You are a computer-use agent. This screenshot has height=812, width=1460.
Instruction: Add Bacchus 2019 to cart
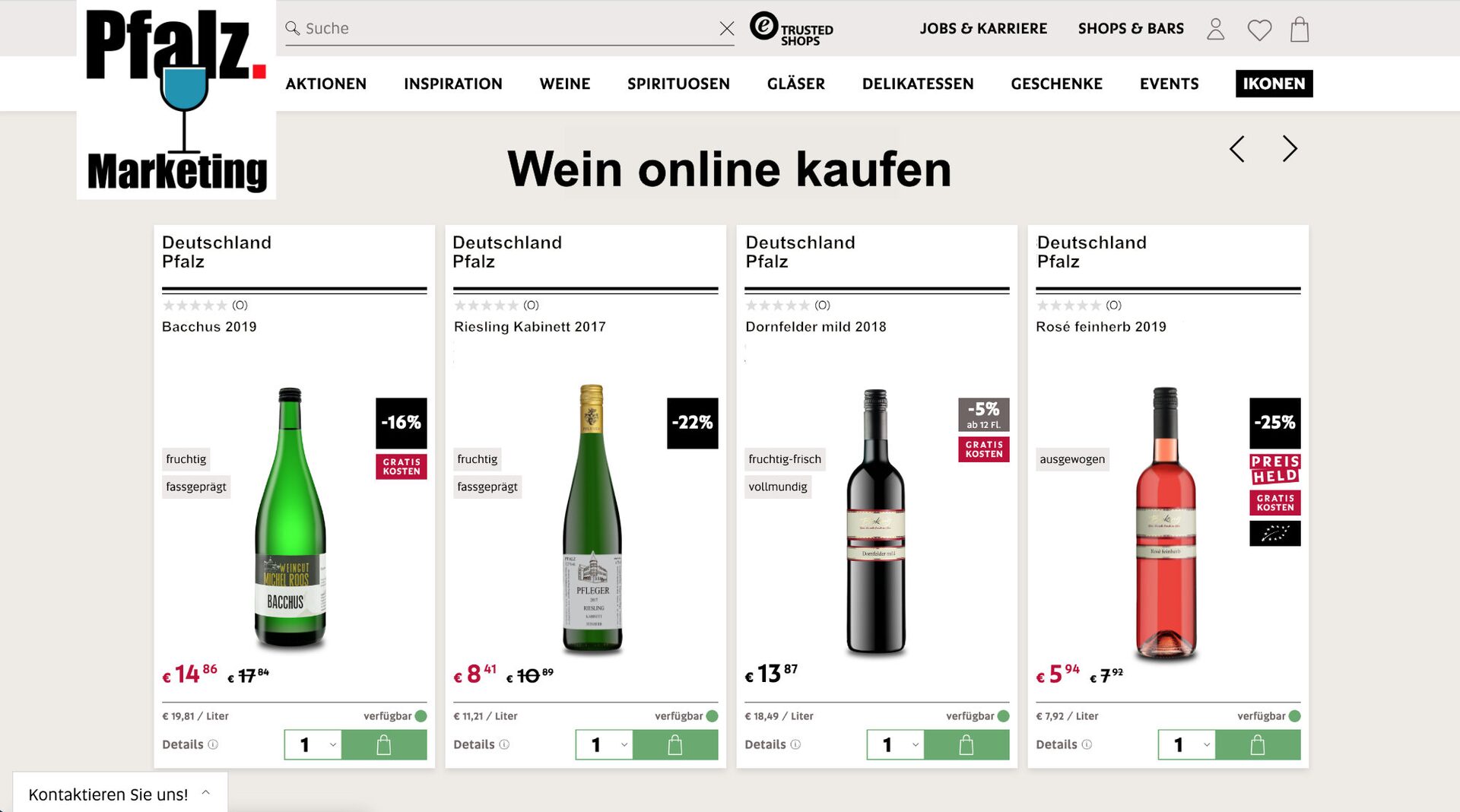[x=384, y=745]
